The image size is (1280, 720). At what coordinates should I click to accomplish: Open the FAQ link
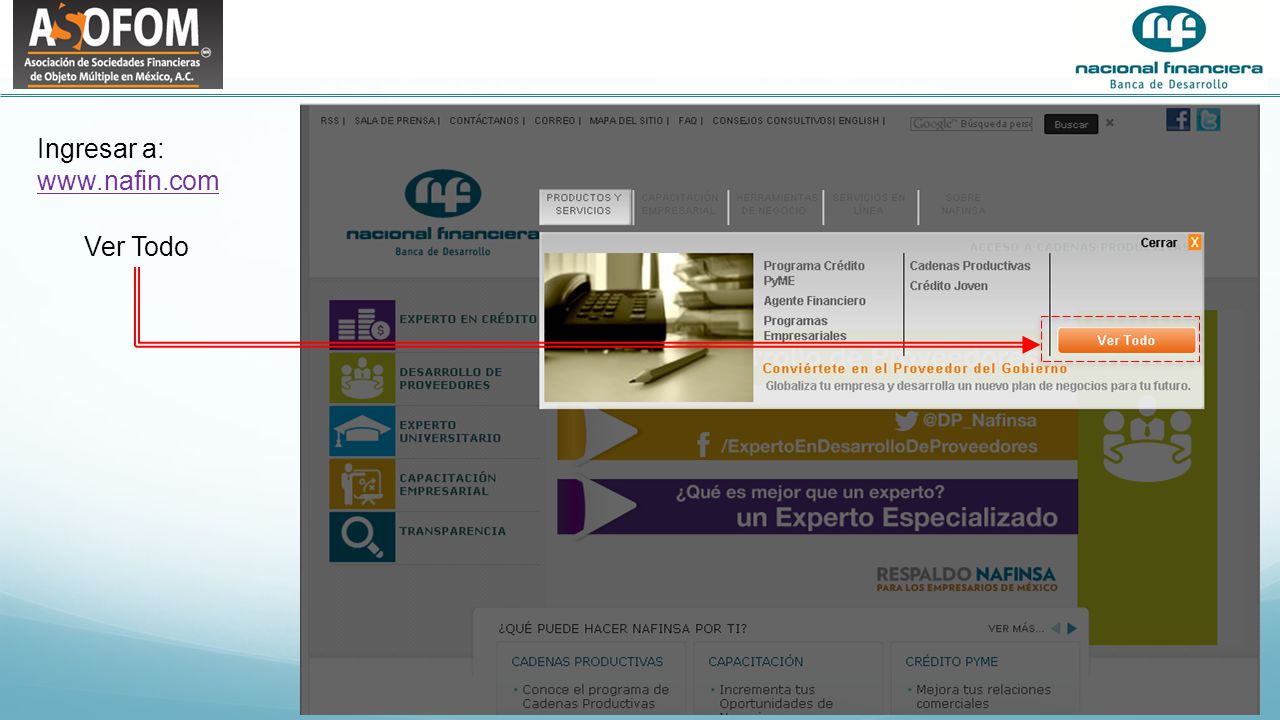[688, 121]
